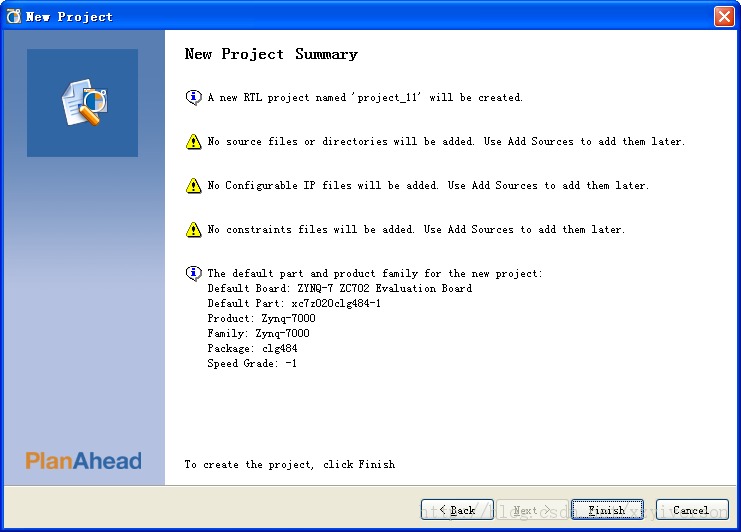Click the info icon next to default part
The width and height of the screenshot is (741, 532).
(193, 273)
